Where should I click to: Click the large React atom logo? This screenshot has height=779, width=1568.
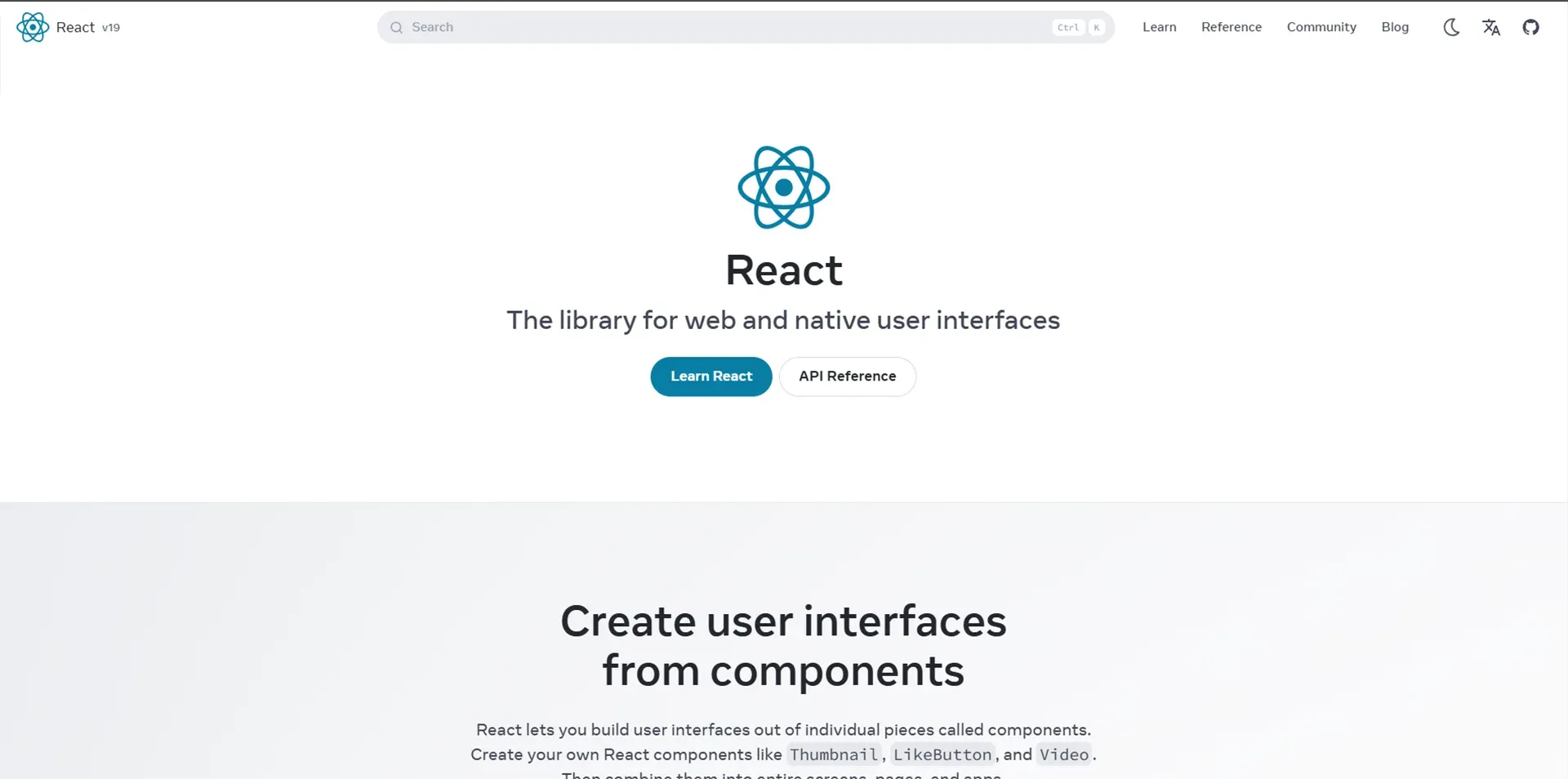(x=784, y=187)
